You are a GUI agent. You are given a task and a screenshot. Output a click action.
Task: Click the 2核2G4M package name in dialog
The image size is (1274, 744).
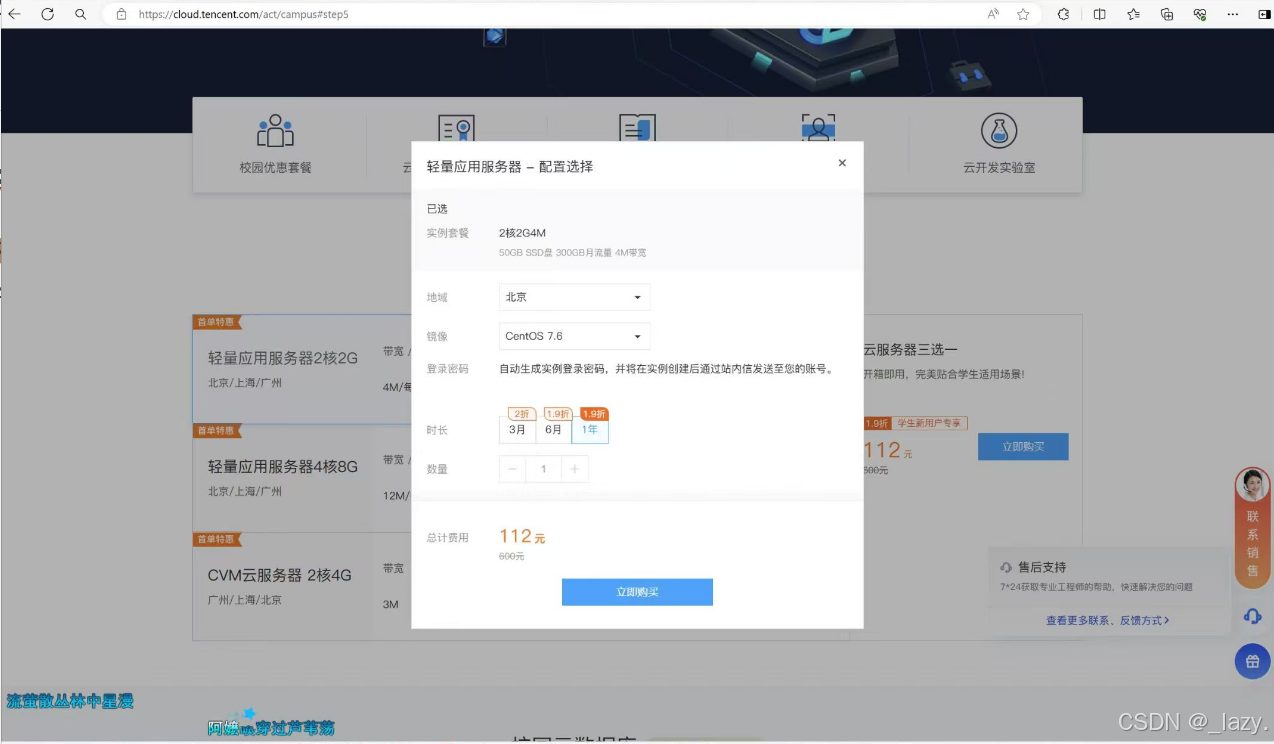coord(522,233)
